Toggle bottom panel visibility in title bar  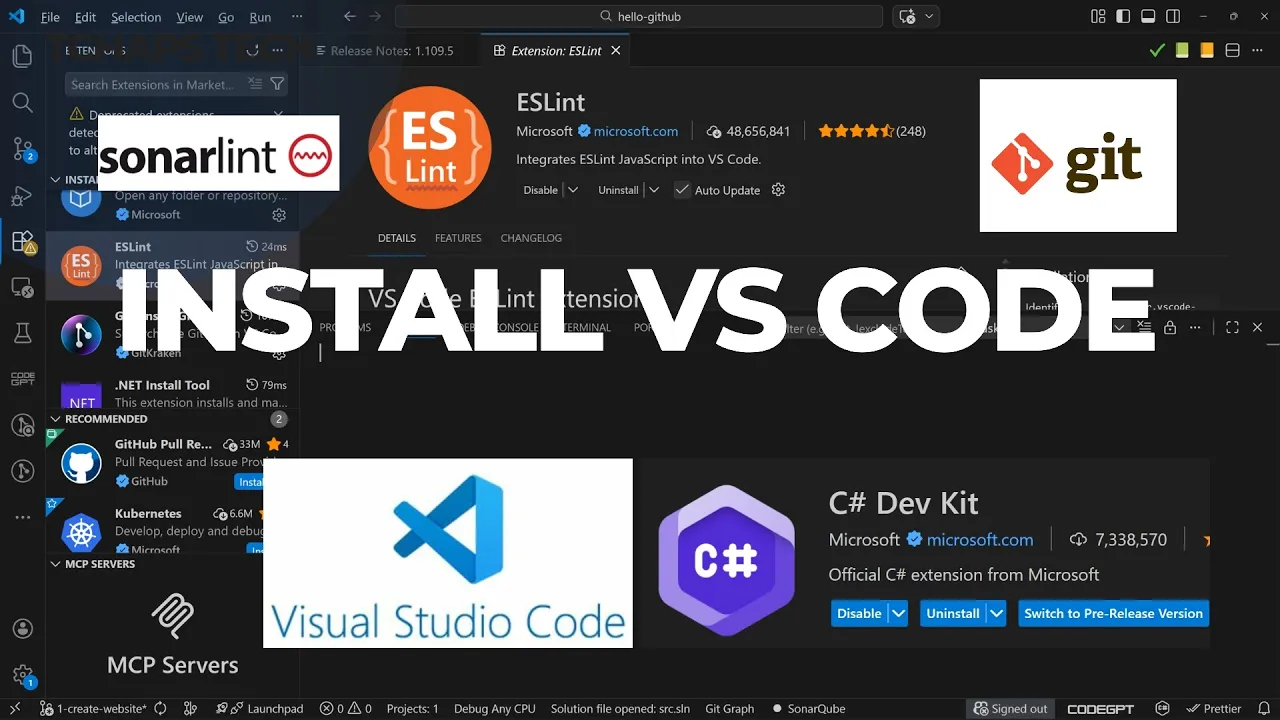[x=1148, y=16]
